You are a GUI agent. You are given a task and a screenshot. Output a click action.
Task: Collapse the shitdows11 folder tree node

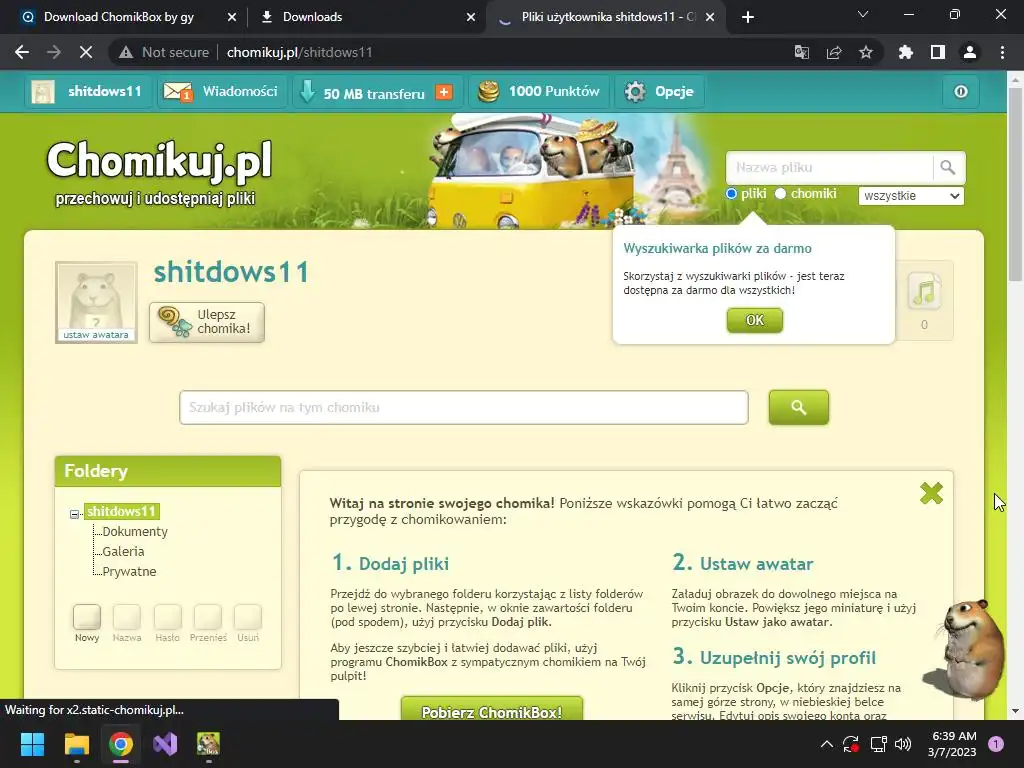pos(74,514)
